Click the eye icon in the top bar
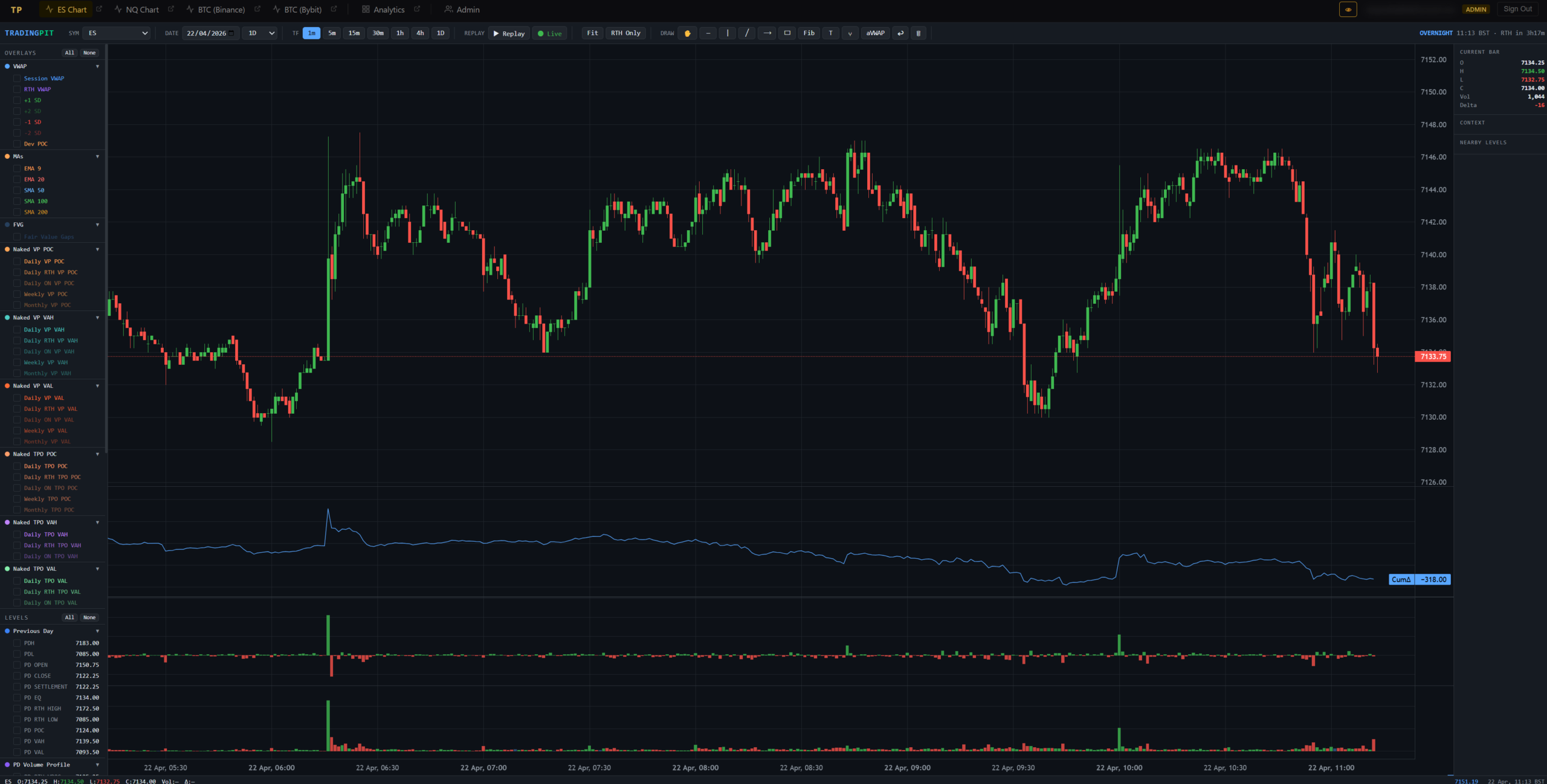Screen dimensions: 1547x784 coord(1348,9)
